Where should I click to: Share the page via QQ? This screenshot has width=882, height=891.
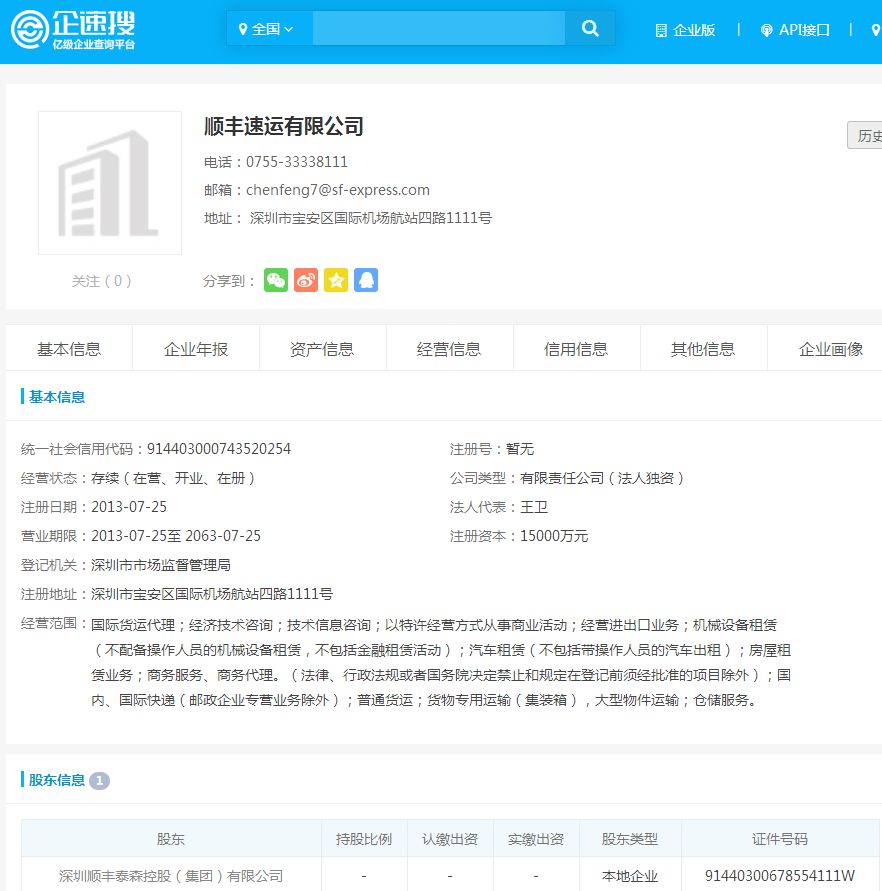click(x=366, y=280)
